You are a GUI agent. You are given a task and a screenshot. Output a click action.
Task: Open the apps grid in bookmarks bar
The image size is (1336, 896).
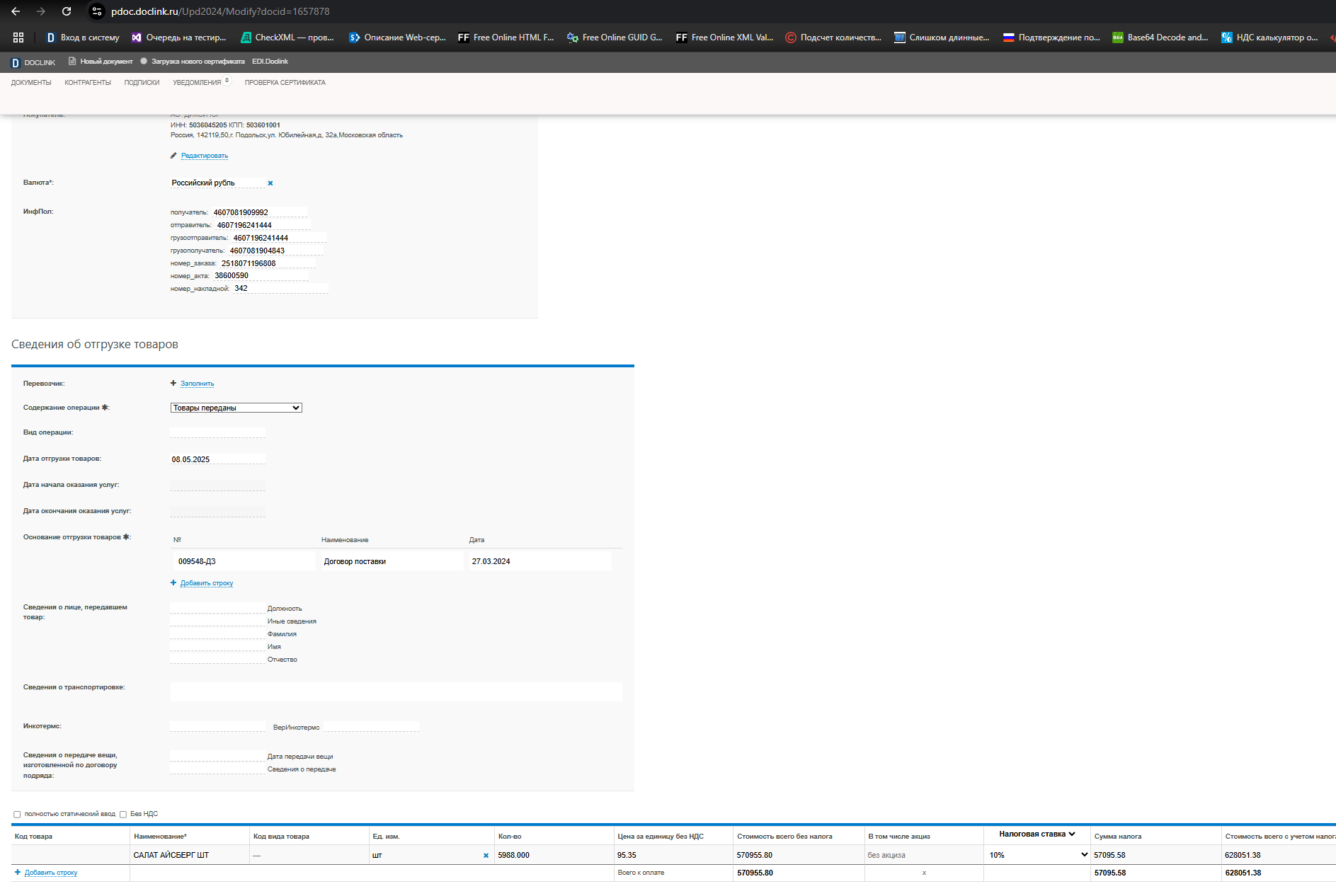18,38
